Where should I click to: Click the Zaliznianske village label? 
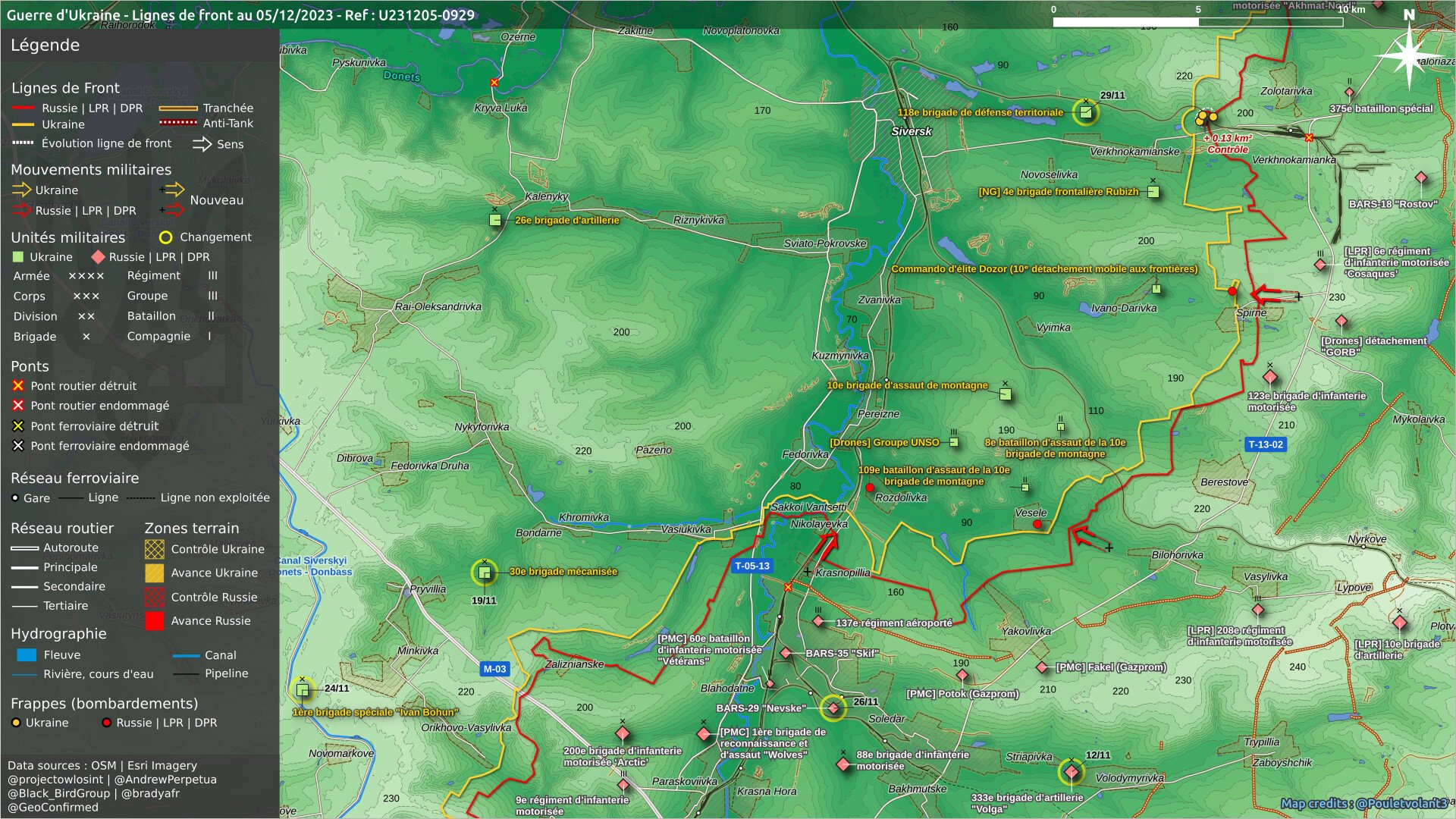coord(575,664)
